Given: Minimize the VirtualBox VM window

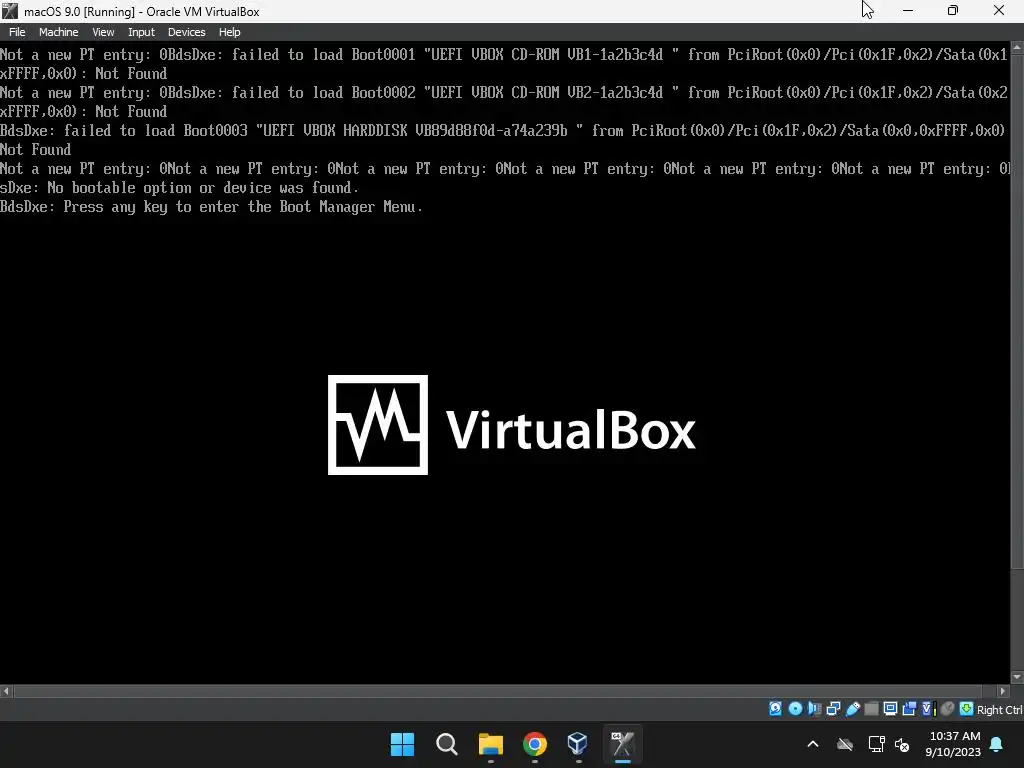Looking at the screenshot, I should point(908,10).
